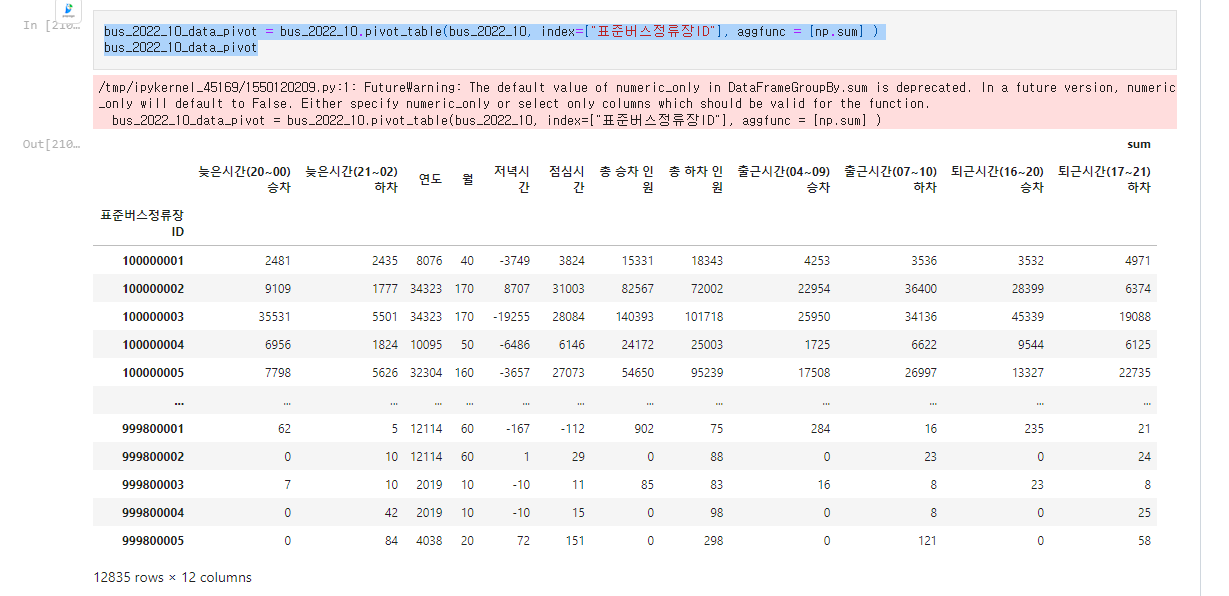This screenshot has width=1229, height=596.
Task: Click the cell value 45339
Action: pos(1026,317)
